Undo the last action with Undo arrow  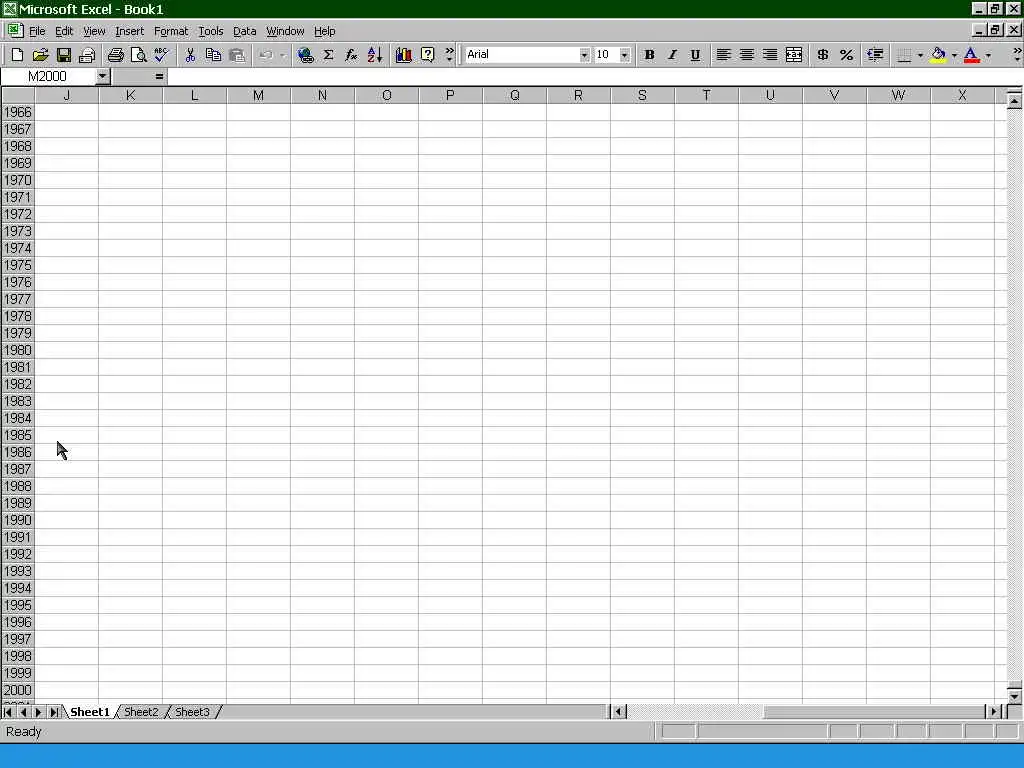pos(265,55)
